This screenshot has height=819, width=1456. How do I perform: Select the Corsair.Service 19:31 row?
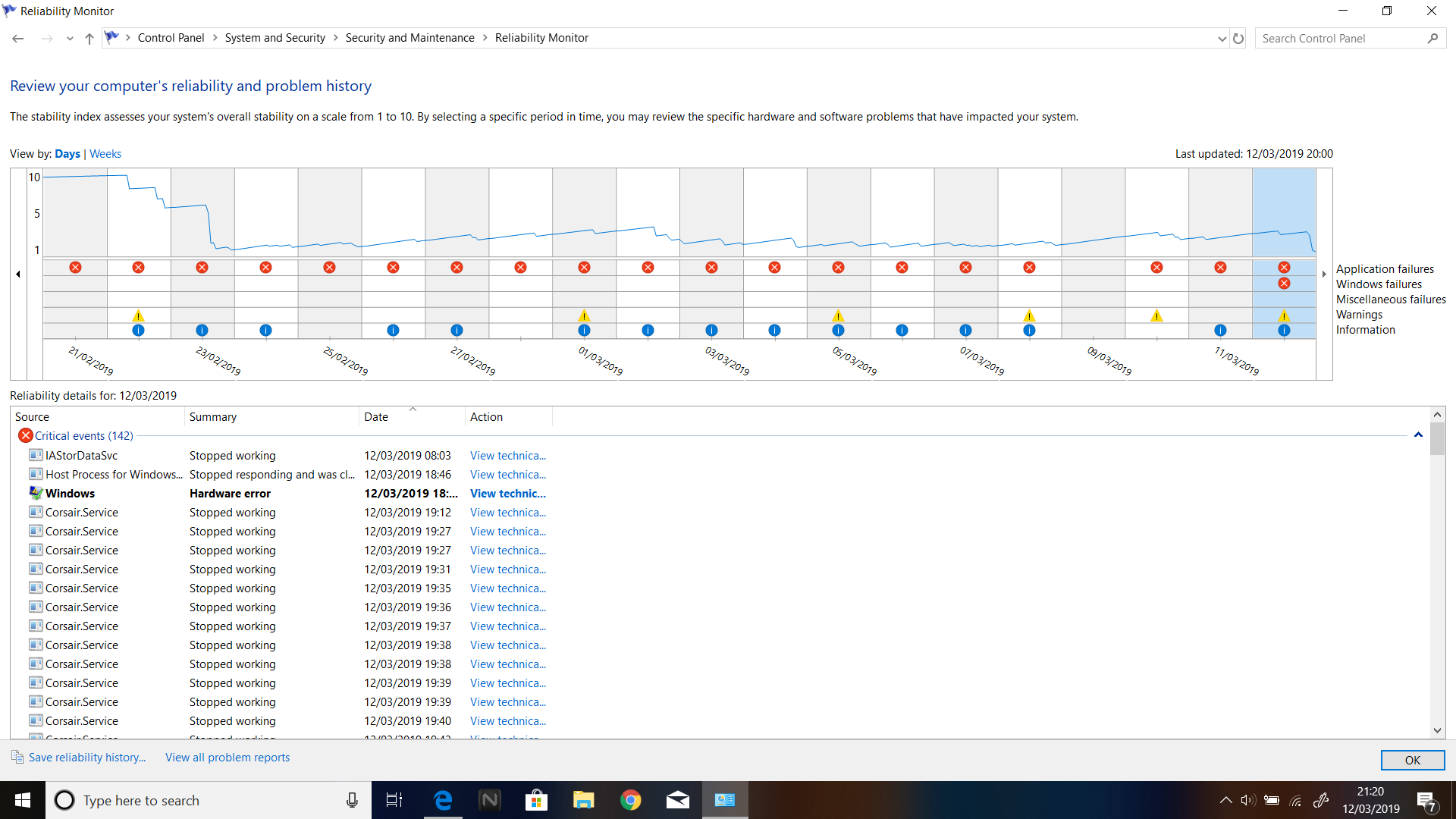coord(288,570)
